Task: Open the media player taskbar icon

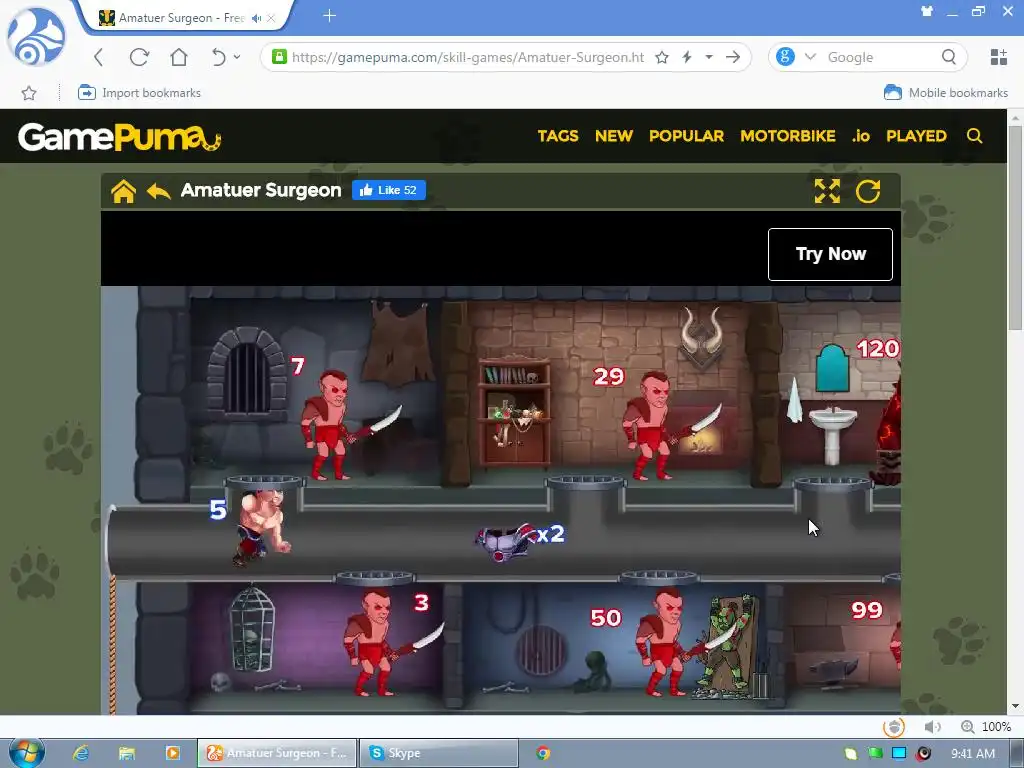Action: click(x=172, y=753)
